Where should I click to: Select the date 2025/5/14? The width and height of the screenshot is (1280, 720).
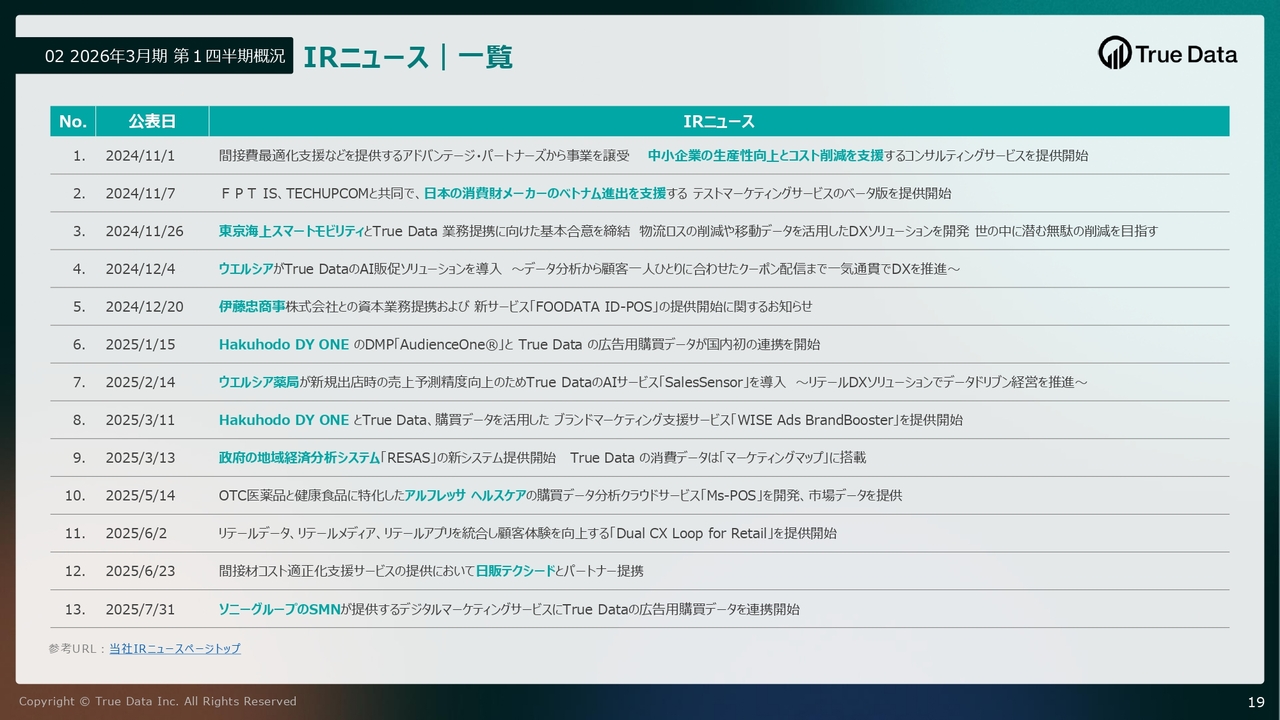point(140,496)
